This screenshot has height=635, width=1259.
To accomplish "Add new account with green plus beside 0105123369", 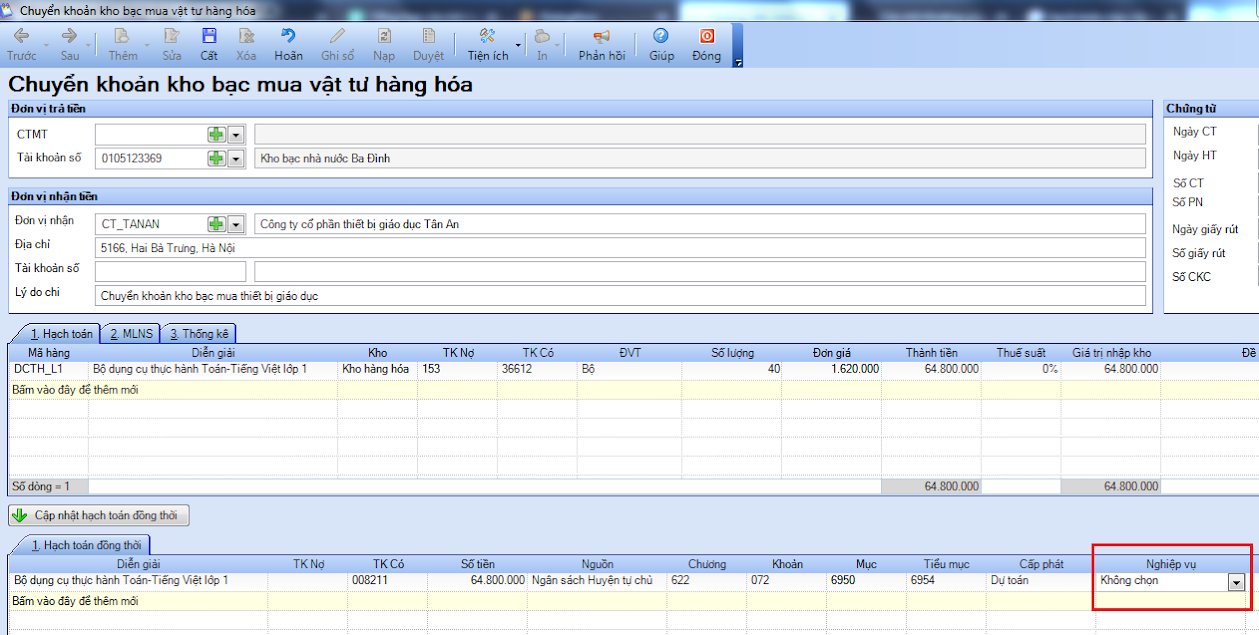I will [x=216, y=158].
